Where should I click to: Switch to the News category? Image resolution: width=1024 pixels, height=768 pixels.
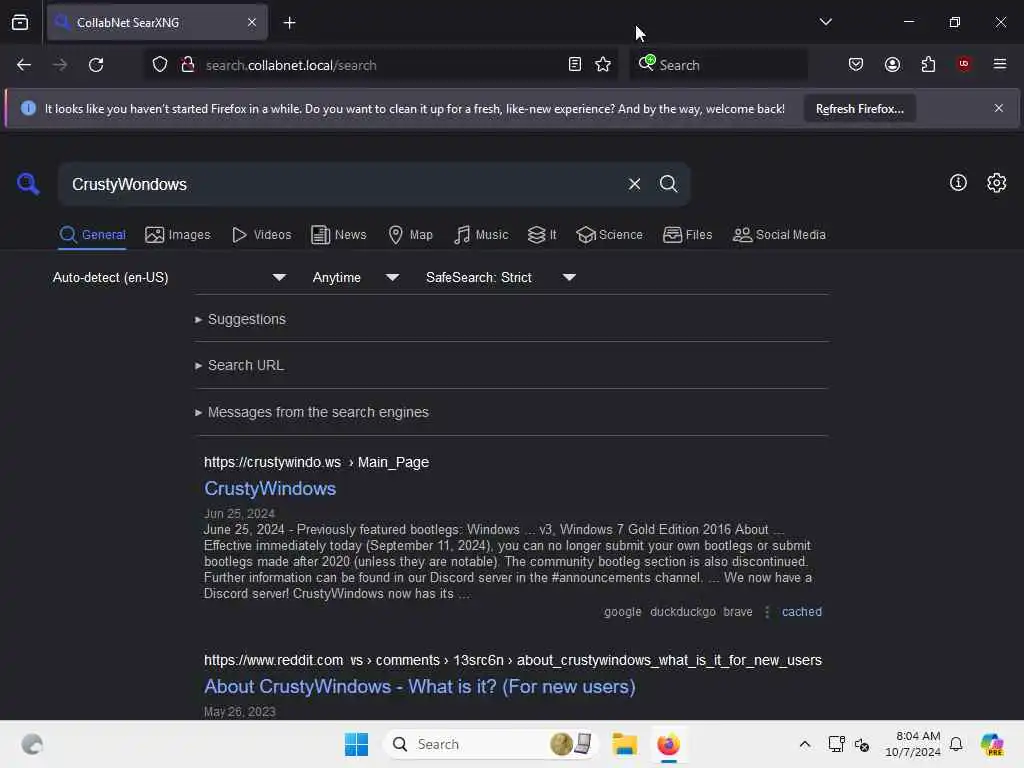pos(338,235)
